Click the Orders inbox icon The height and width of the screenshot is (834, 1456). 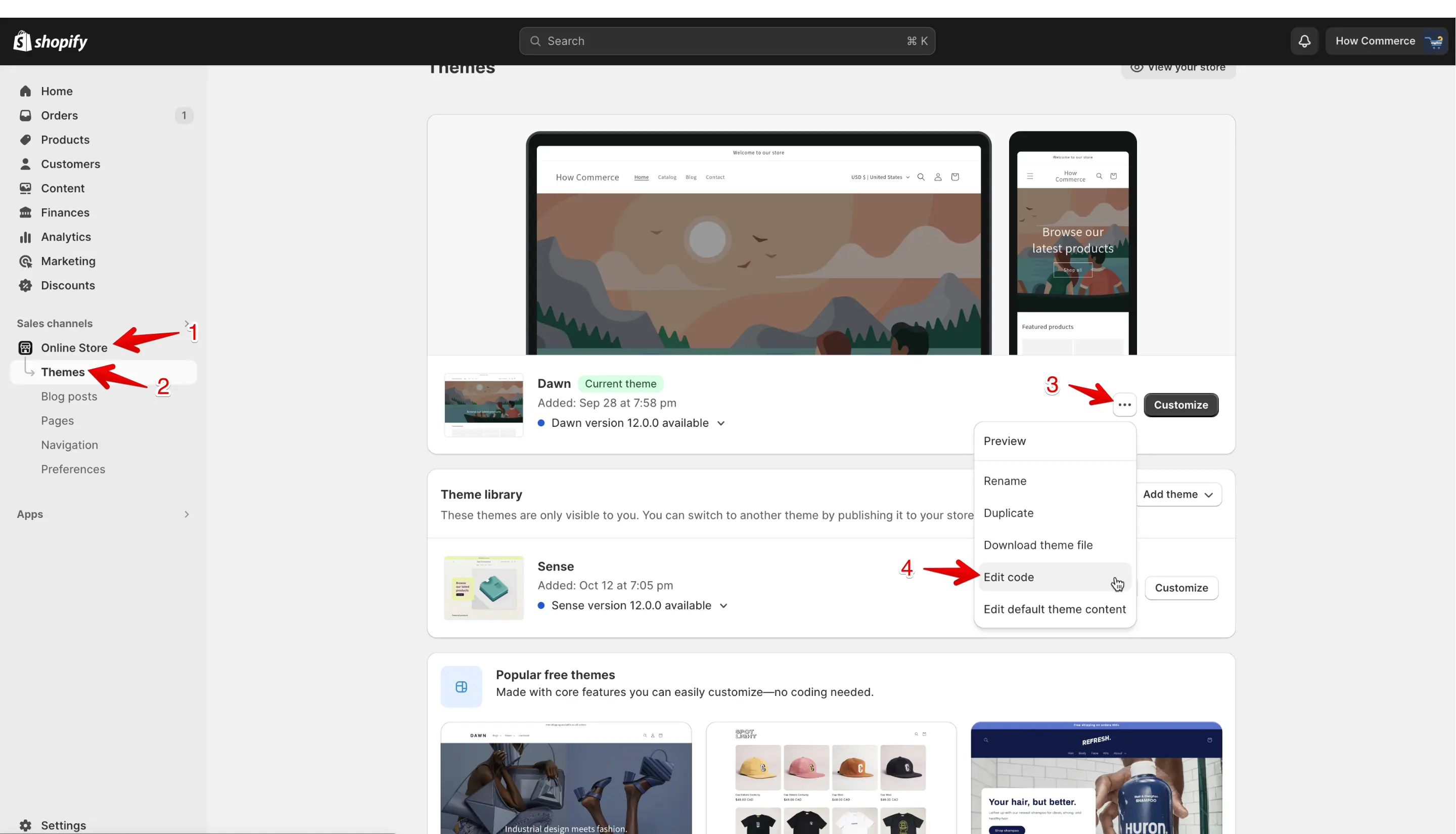pyautogui.click(x=25, y=115)
